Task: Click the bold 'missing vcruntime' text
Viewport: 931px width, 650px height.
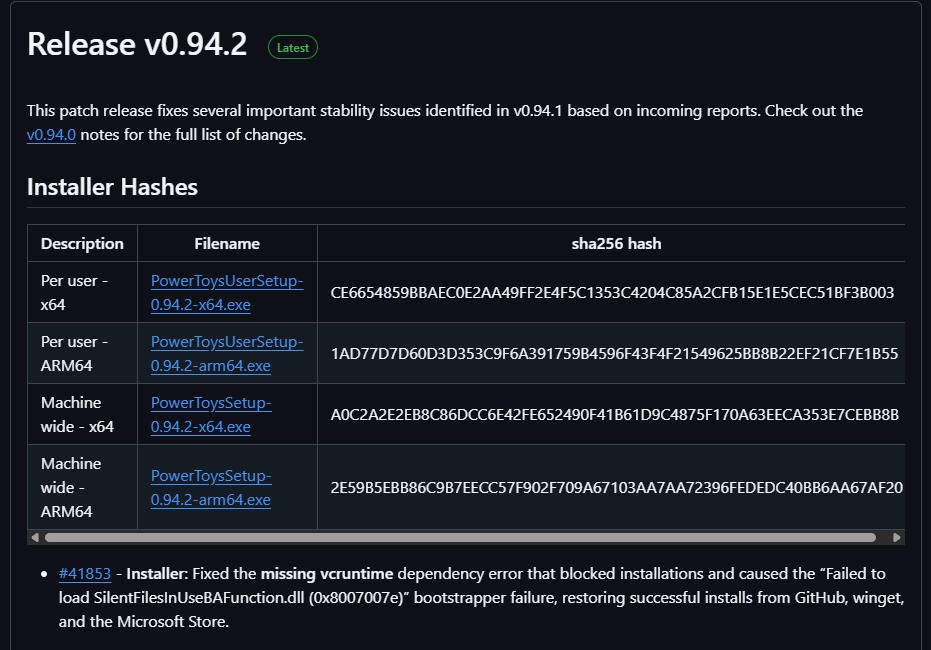Action: pyautogui.click(x=328, y=574)
